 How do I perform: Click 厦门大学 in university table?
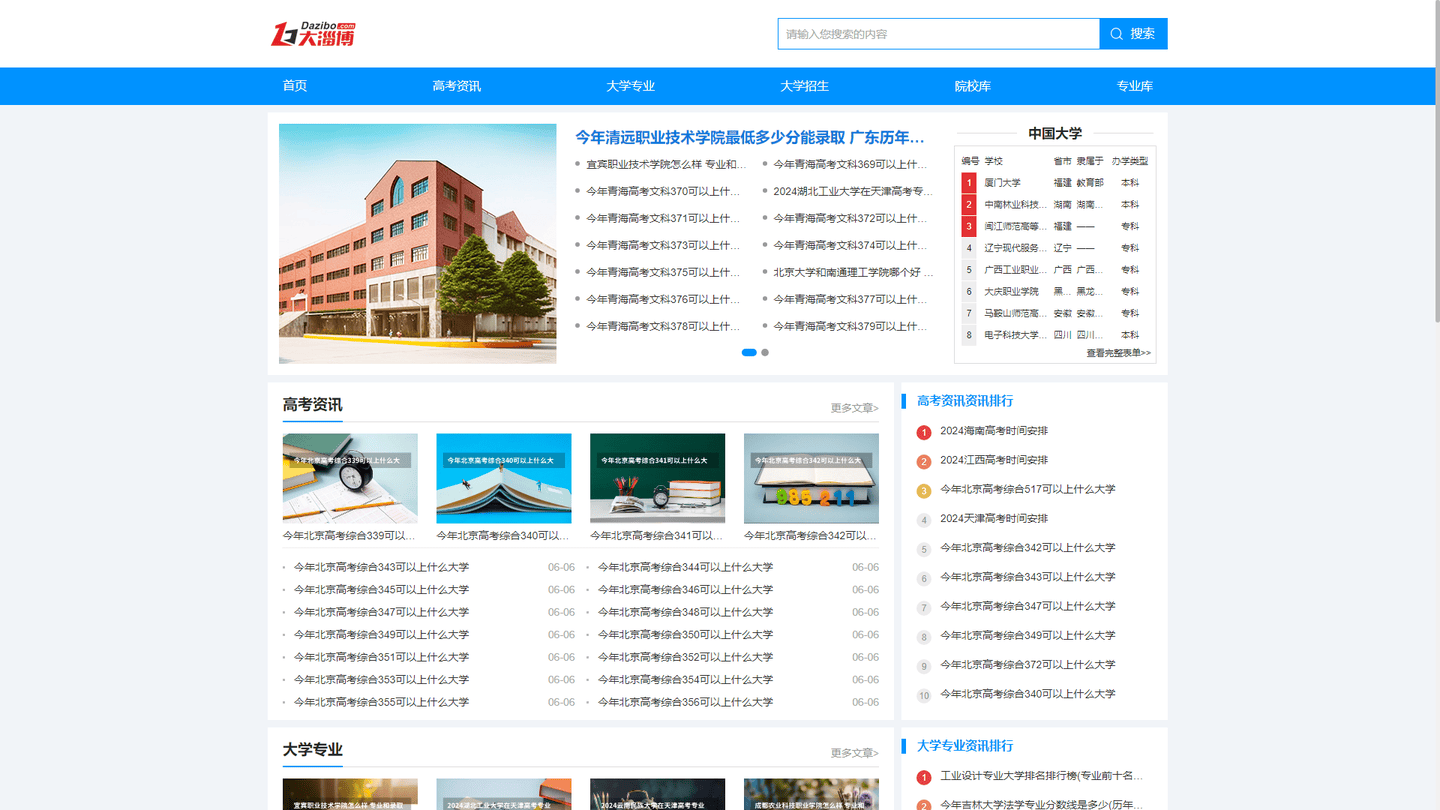tap(1003, 183)
